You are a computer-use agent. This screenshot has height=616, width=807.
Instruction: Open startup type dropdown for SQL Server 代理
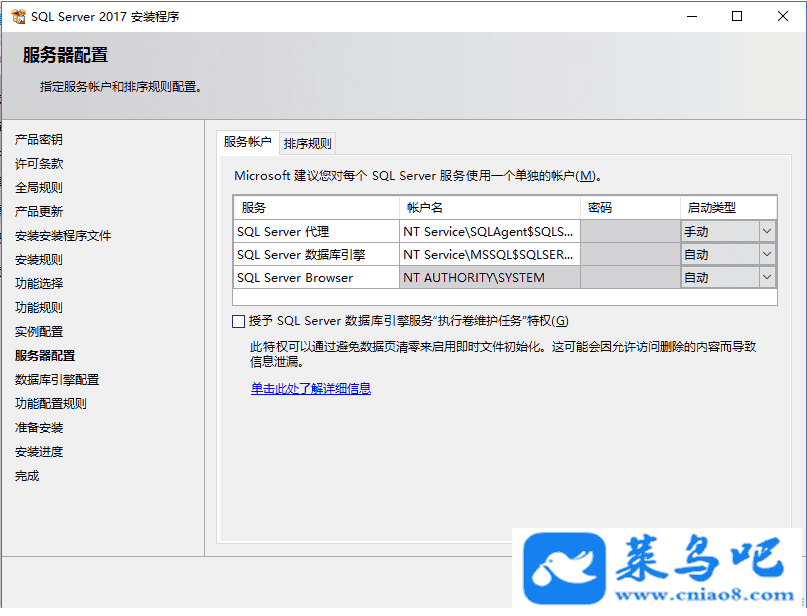[x=767, y=232]
